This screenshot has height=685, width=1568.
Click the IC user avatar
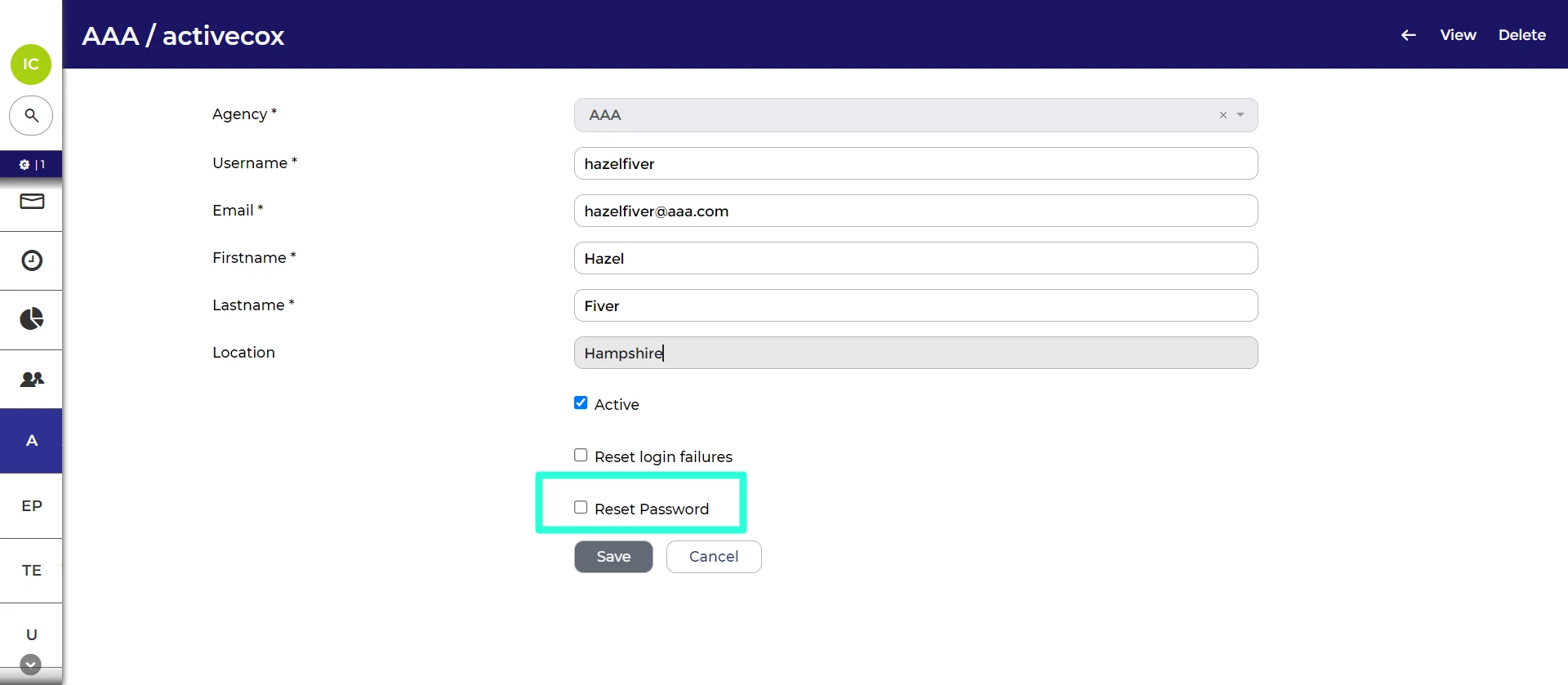coord(31,64)
